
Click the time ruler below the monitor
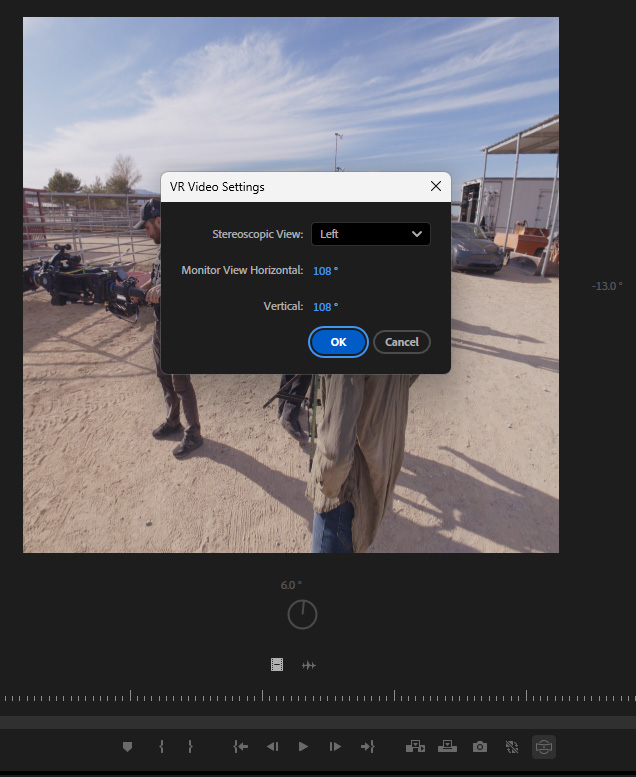318,696
